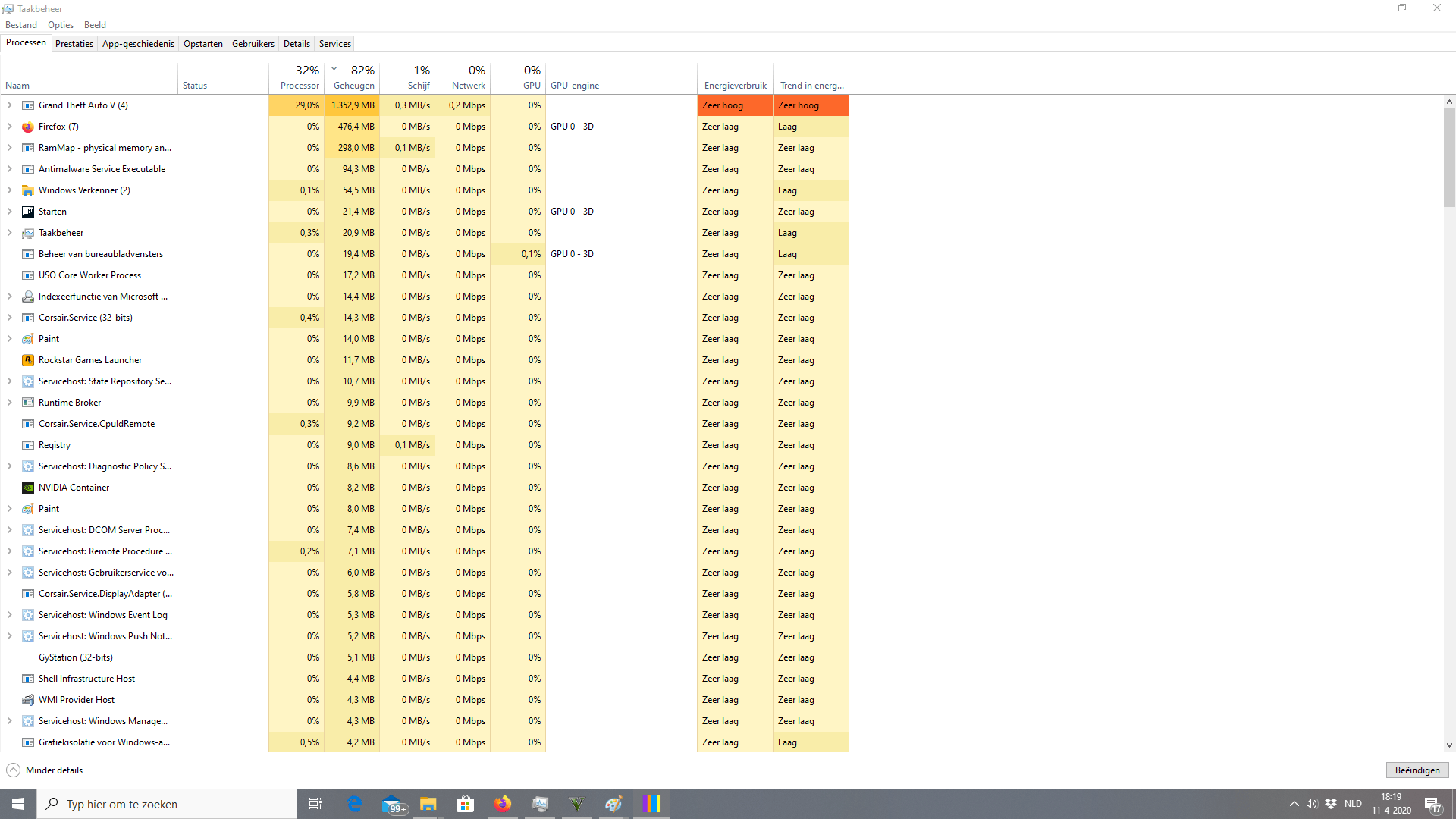The image size is (1456, 819).
Task: Open the Opties menu
Action: (x=61, y=25)
